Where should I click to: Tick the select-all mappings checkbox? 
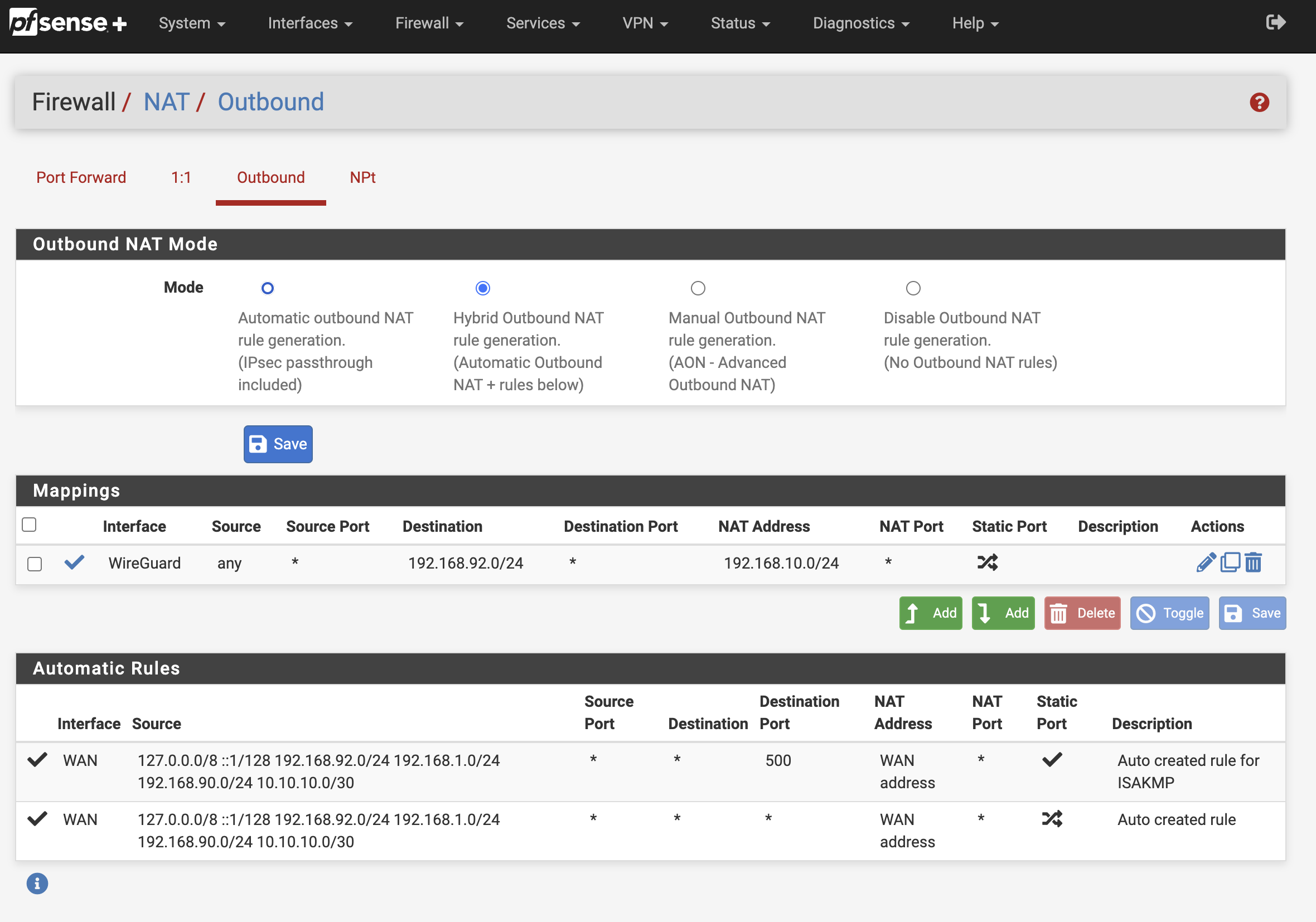point(28,525)
